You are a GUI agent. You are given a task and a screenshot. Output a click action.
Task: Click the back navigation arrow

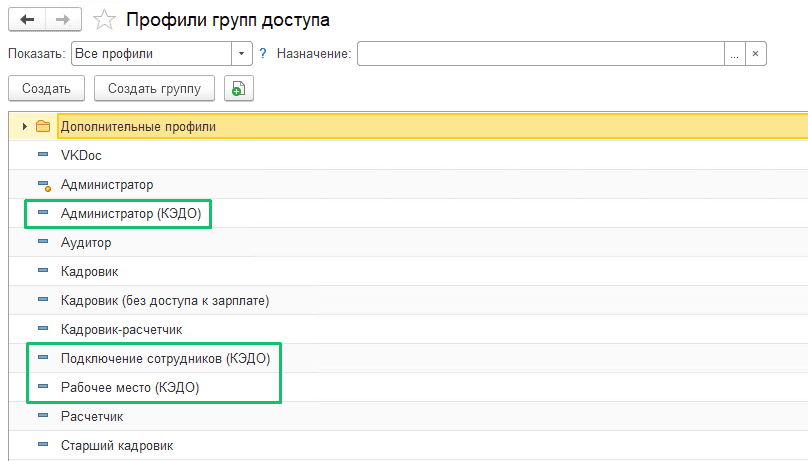point(27,20)
